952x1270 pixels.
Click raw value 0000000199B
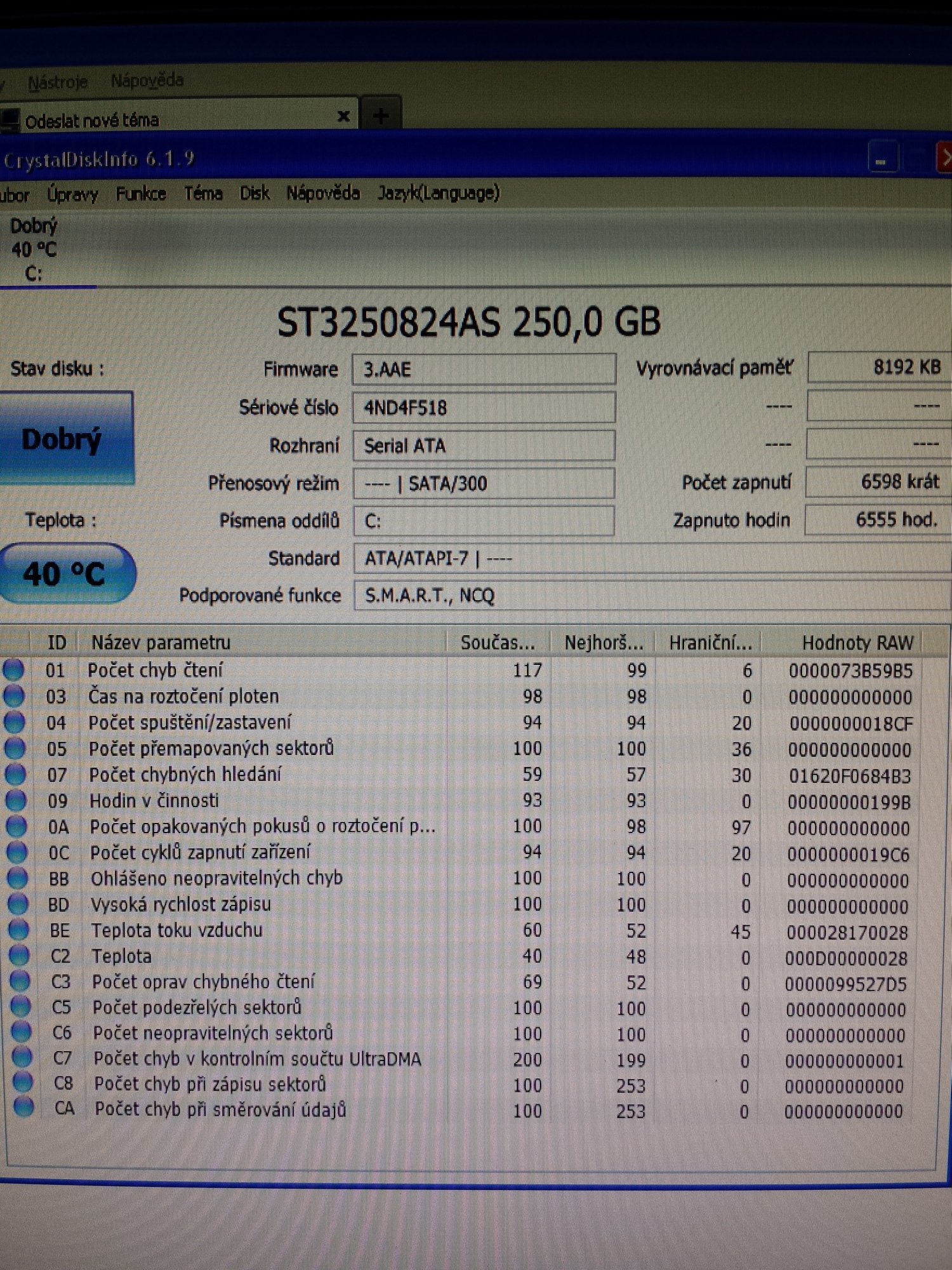point(849,803)
